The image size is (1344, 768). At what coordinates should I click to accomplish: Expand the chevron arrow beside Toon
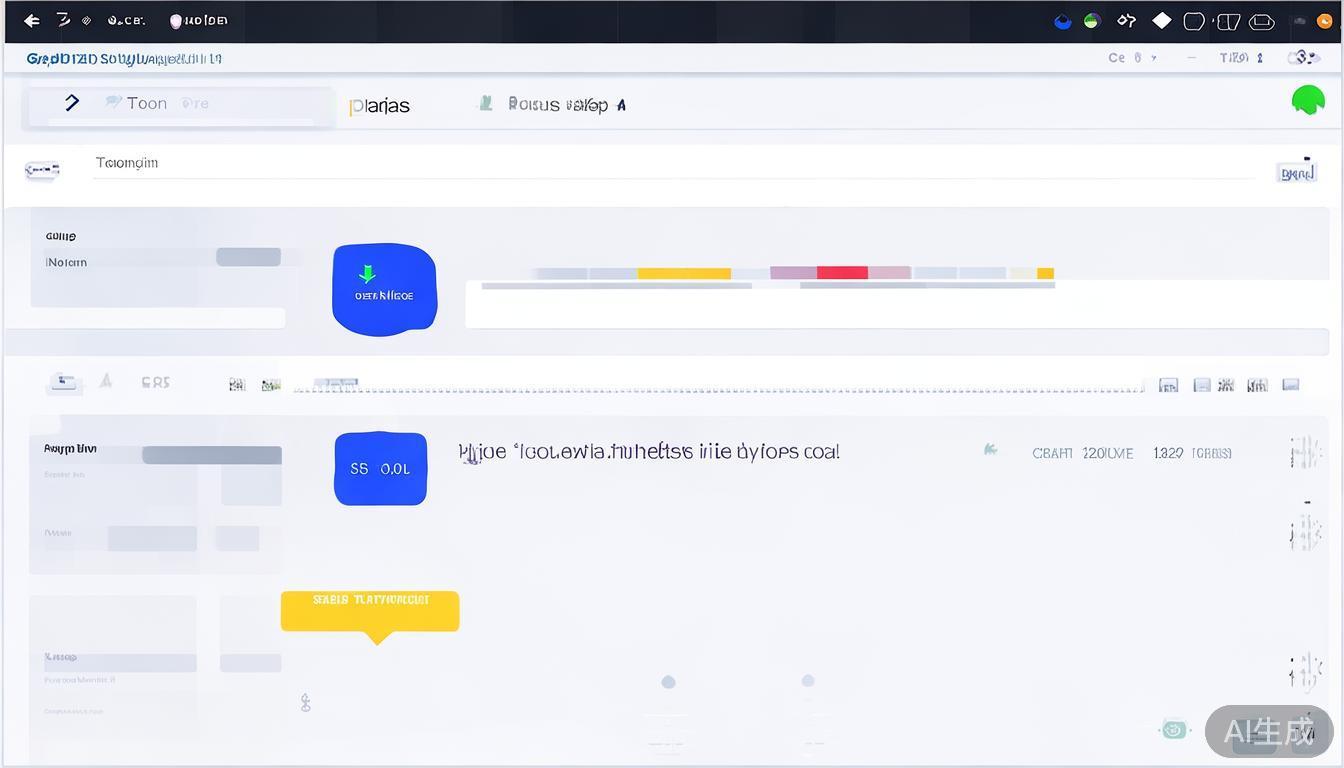click(x=72, y=102)
